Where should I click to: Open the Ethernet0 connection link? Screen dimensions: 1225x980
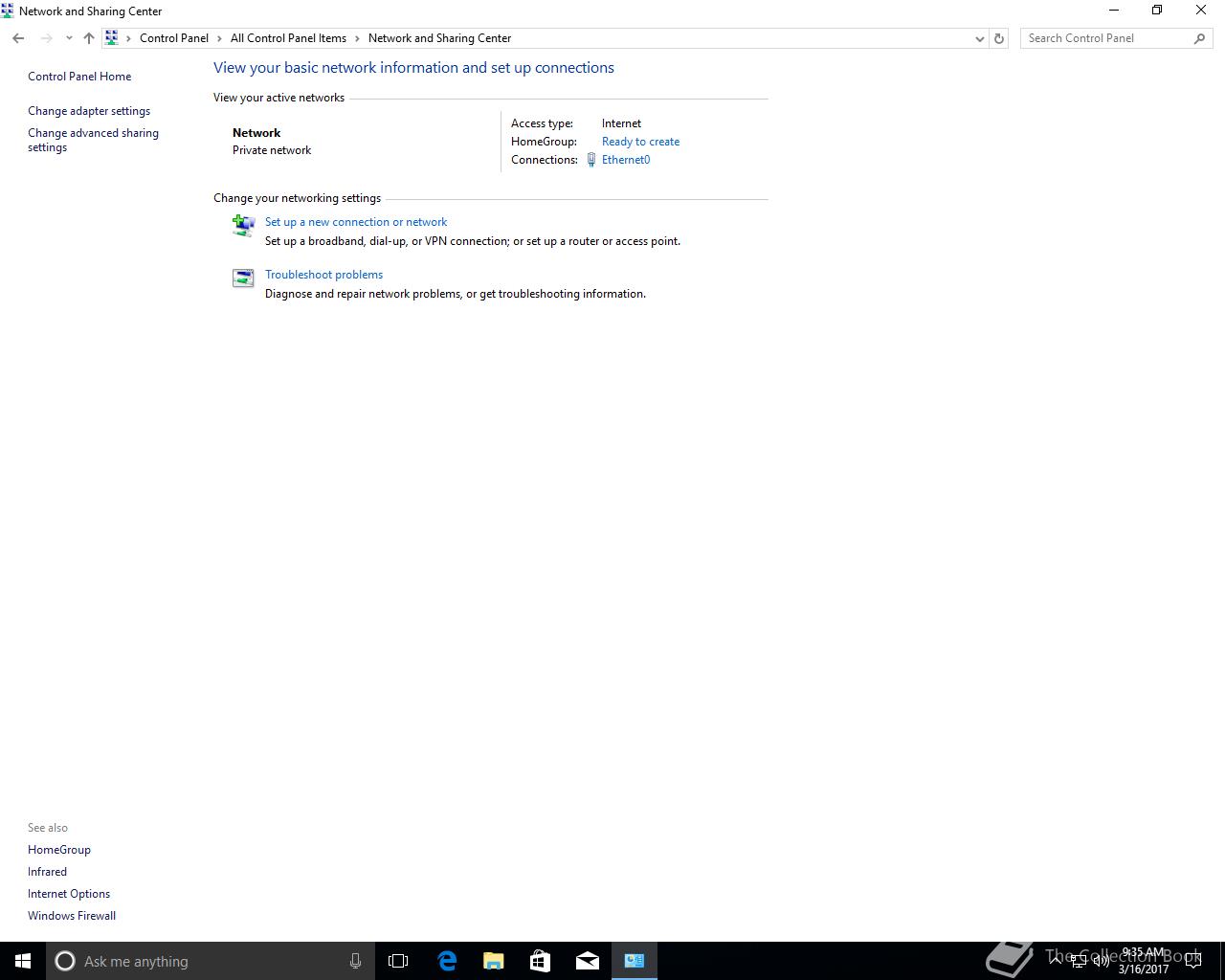coord(626,160)
